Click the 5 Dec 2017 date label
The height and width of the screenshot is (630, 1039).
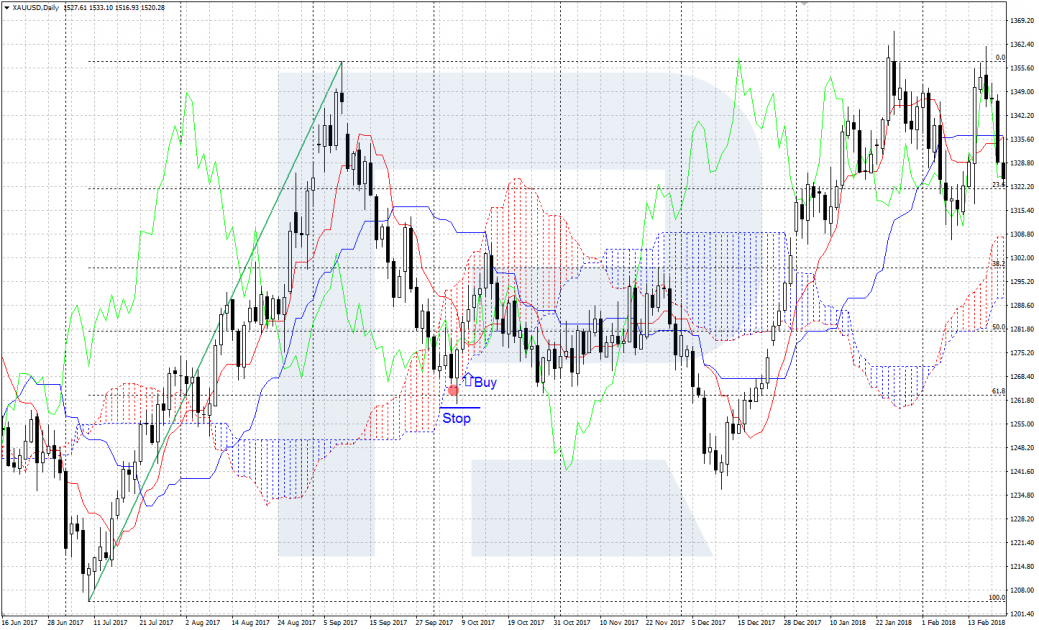[708, 623]
